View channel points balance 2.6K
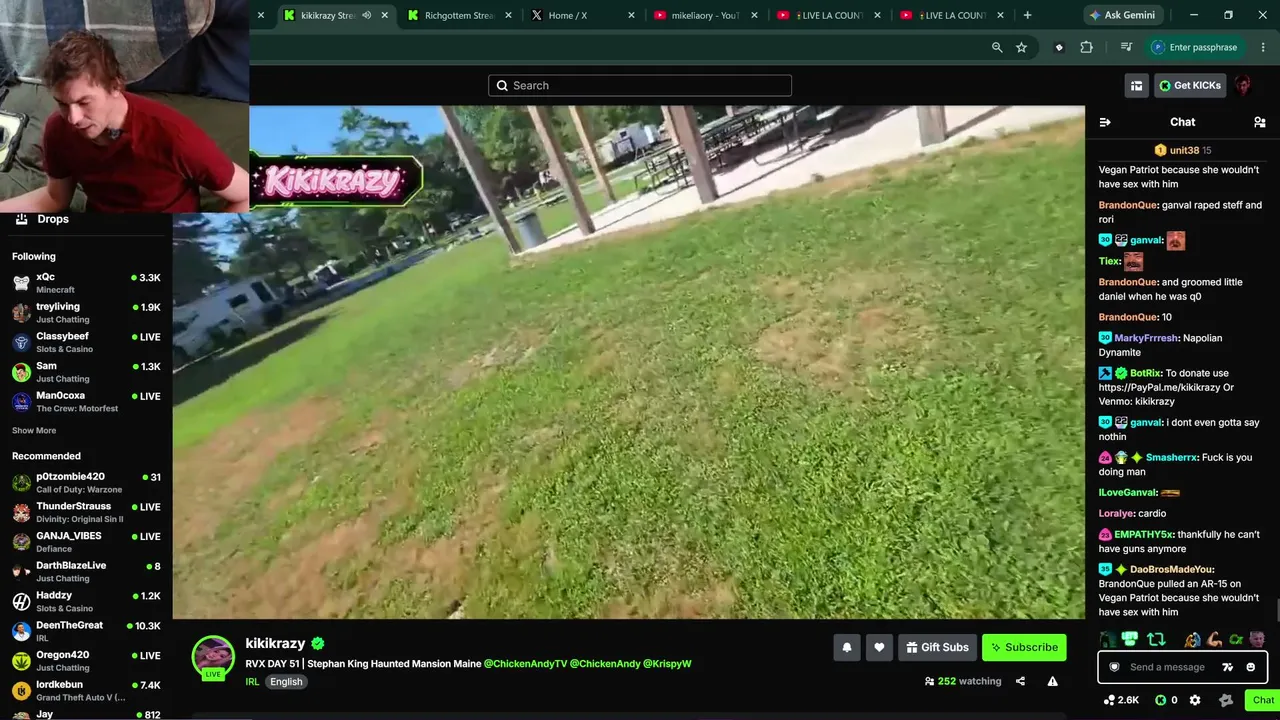1280x720 pixels. (1121, 700)
